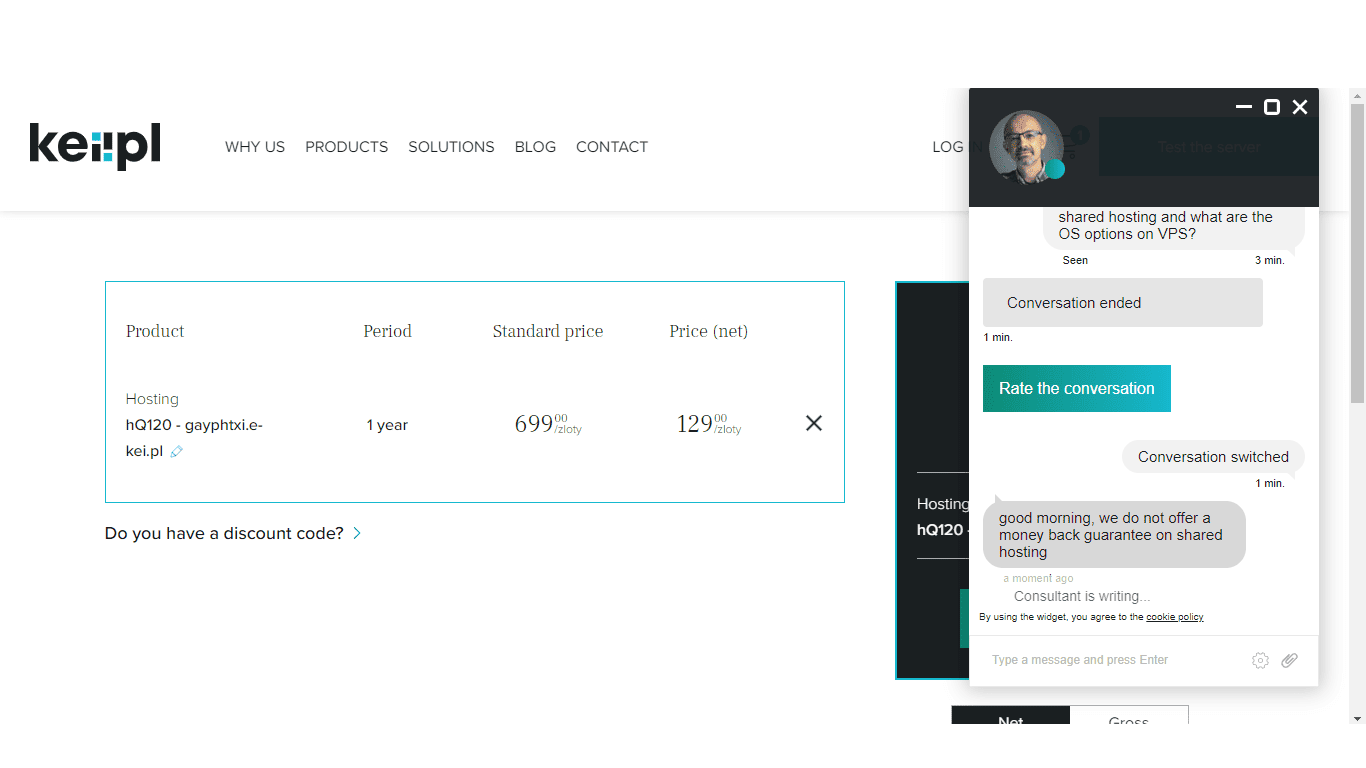The width and height of the screenshot is (1366, 768).
Task: Open chat widget settings gear
Action: pyautogui.click(x=1260, y=660)
